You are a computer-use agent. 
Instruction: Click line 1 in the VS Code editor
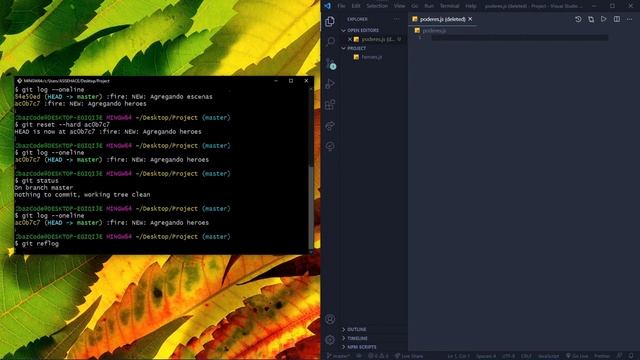coord(519,38)
